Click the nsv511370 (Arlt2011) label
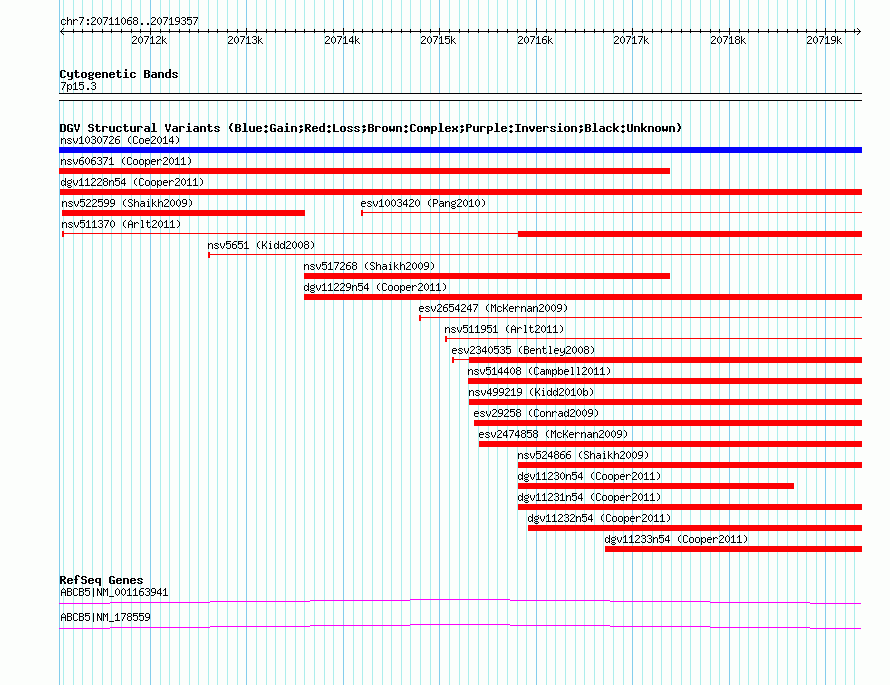The image size is (890, 685). (121, 224)
